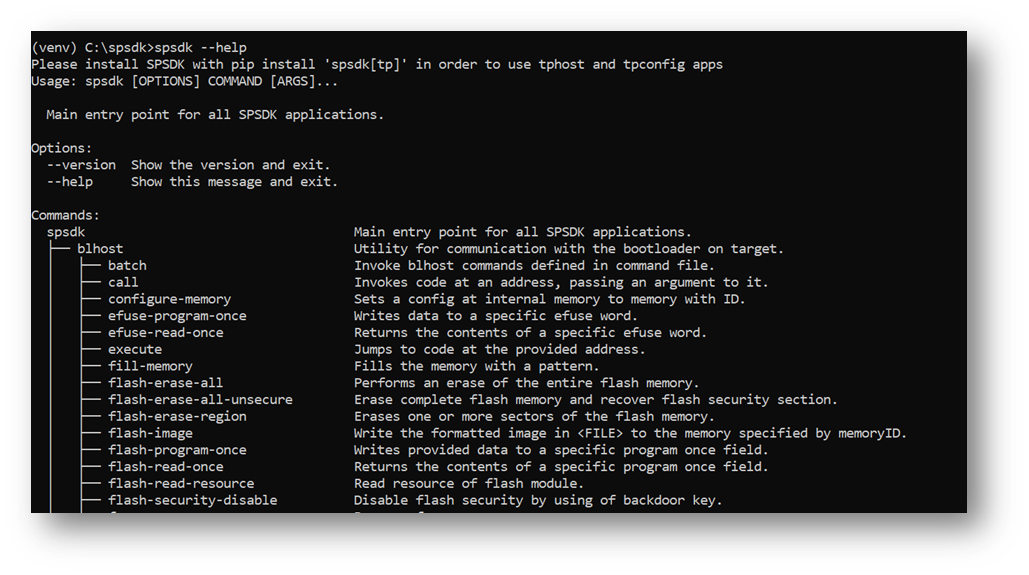Click the typed 'spsdk --help' command prompt line
The image size is (1029, 575).
pos(201,47)
